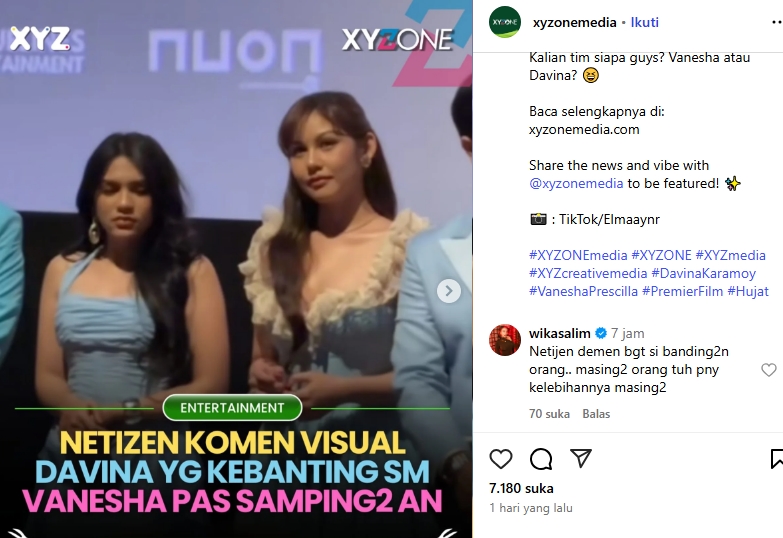This screenshot has height=538, width=783.
Task: Open the xyzonemedia profile picture
Action: [505, 22]
